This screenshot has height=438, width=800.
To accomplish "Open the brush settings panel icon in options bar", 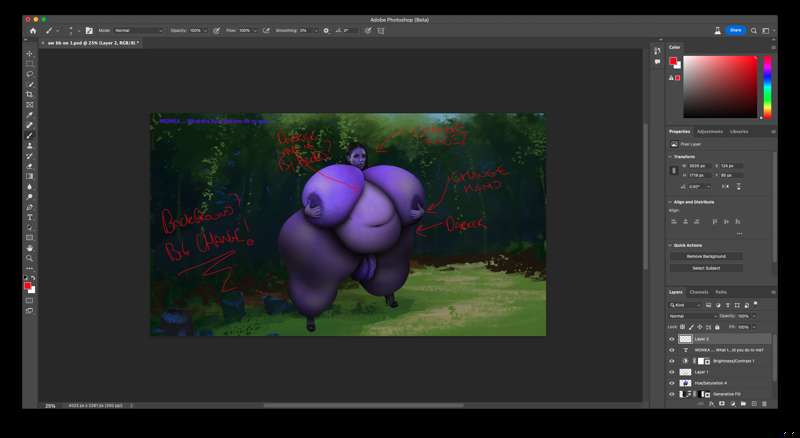I will 89,31.
